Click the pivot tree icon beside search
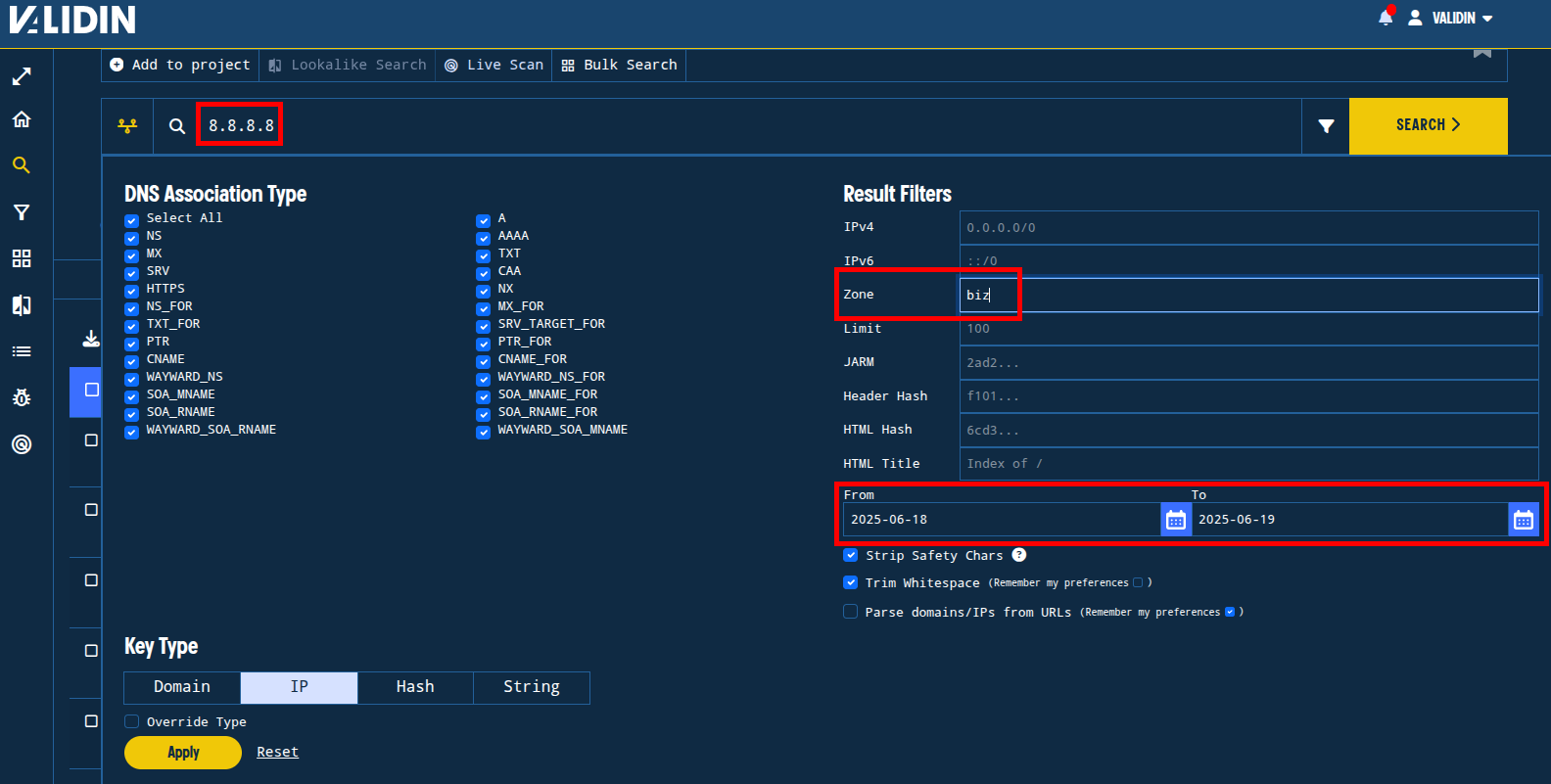Image resolution: width=1551 pixels, height=784 pixels. [x=127, y=125]
